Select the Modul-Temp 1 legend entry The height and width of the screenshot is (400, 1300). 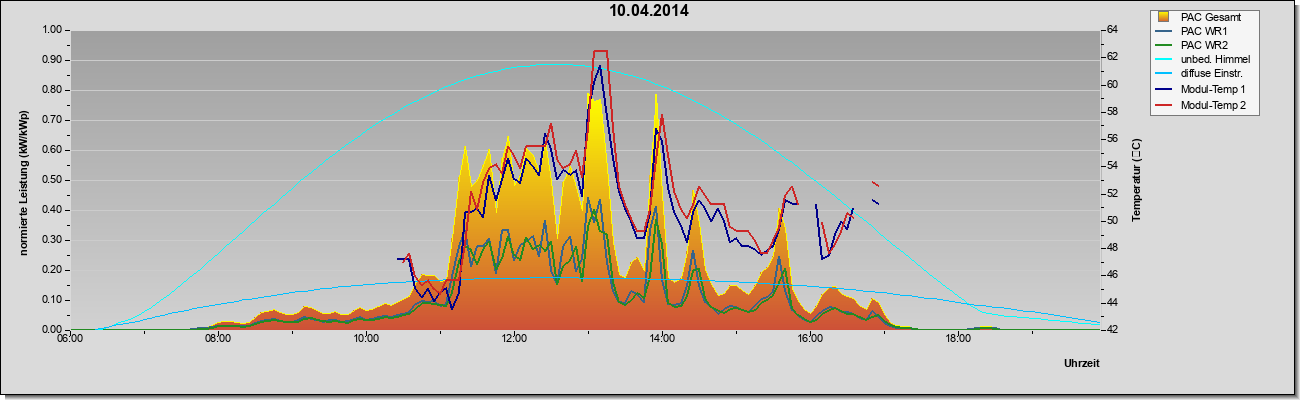(1205, 90)
